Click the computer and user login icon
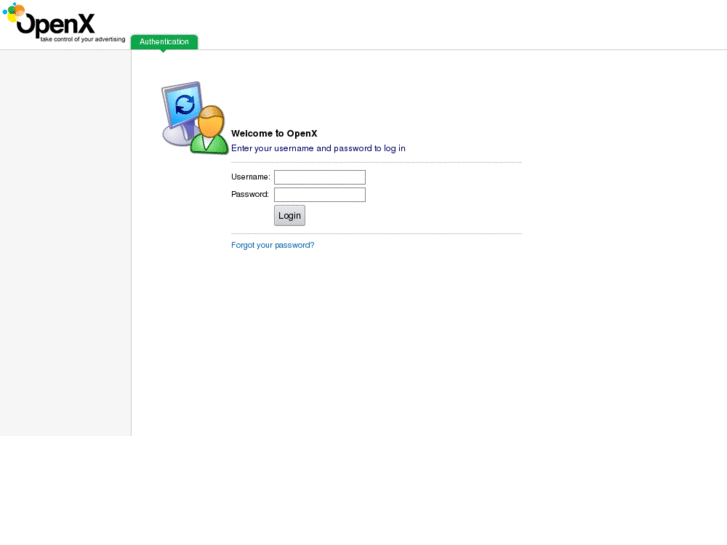 pos(195,118)
